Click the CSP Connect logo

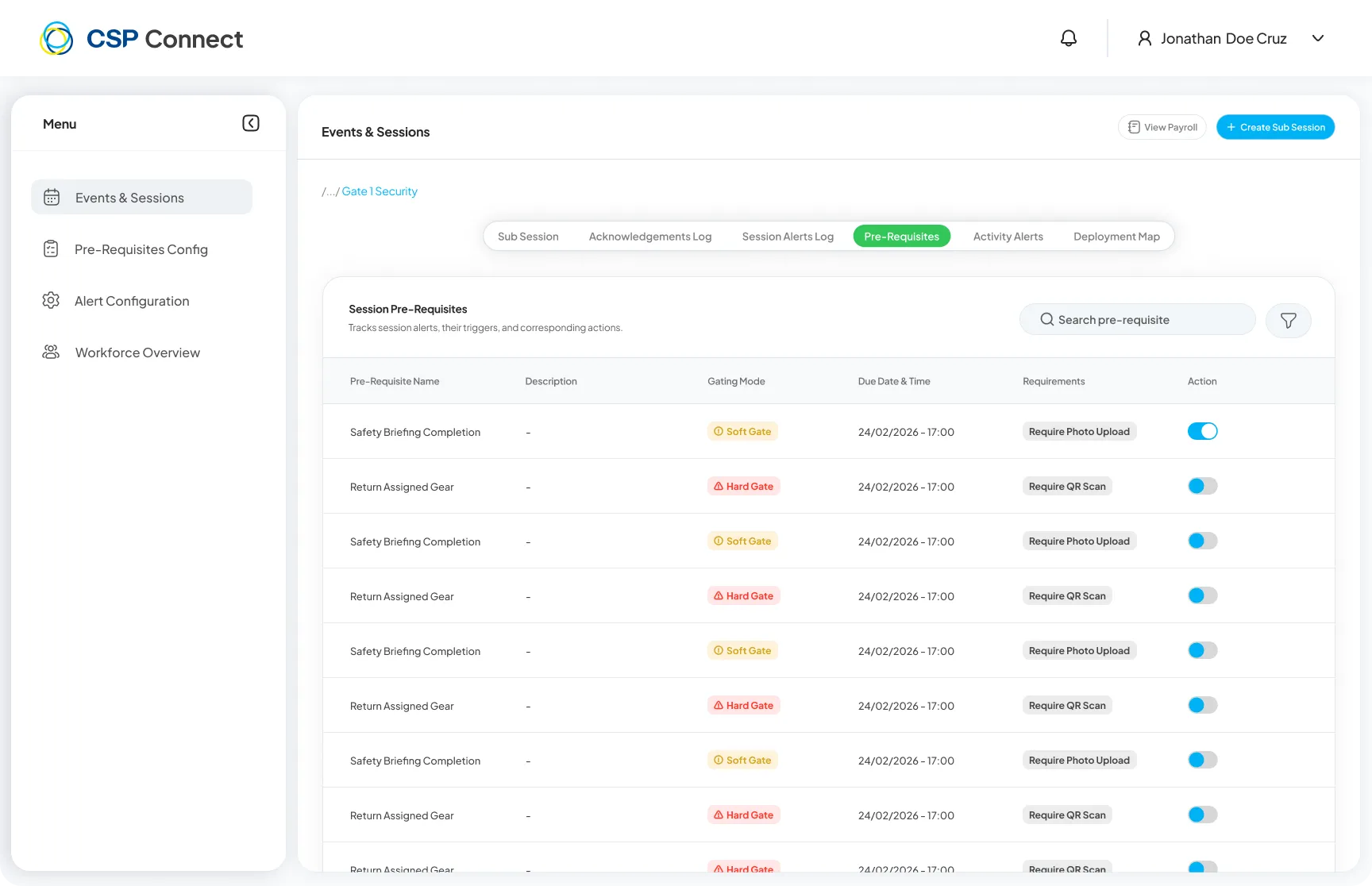(x=141, y=38)
